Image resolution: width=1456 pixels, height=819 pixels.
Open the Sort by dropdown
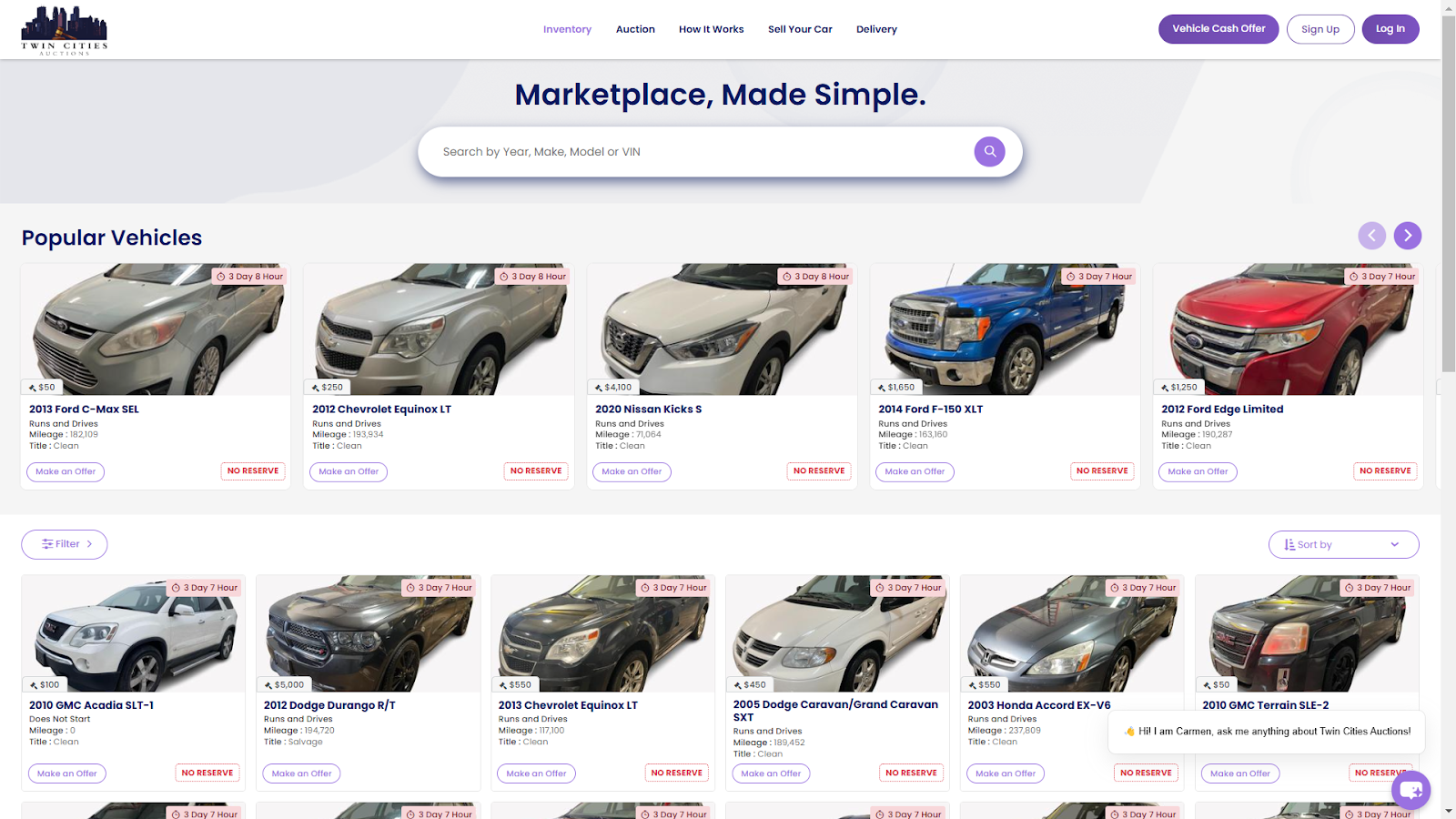click(1343, 544)
